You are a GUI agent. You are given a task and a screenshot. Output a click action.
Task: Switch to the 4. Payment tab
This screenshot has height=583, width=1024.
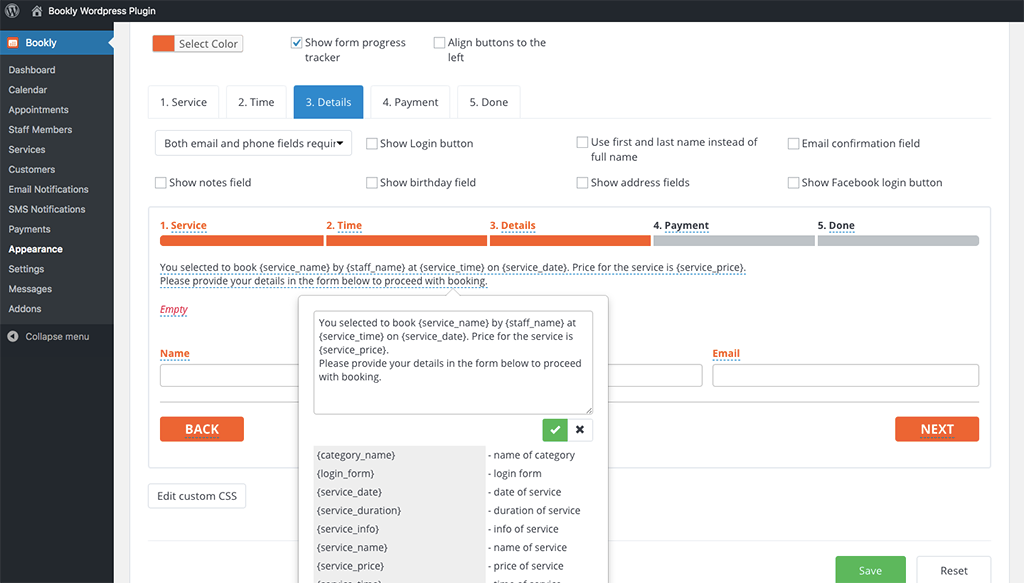point(410,102)
